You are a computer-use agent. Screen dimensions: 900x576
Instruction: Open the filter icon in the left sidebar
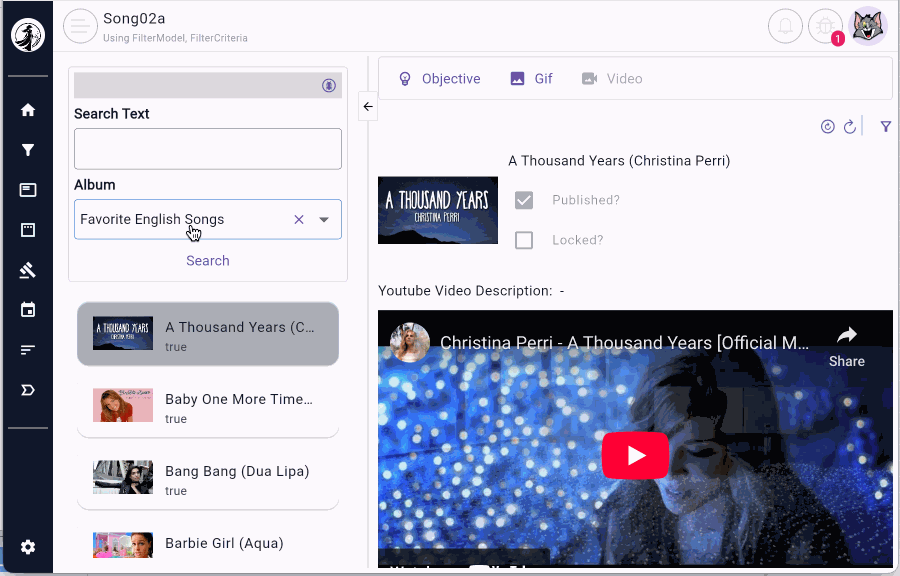pos(28,150)
